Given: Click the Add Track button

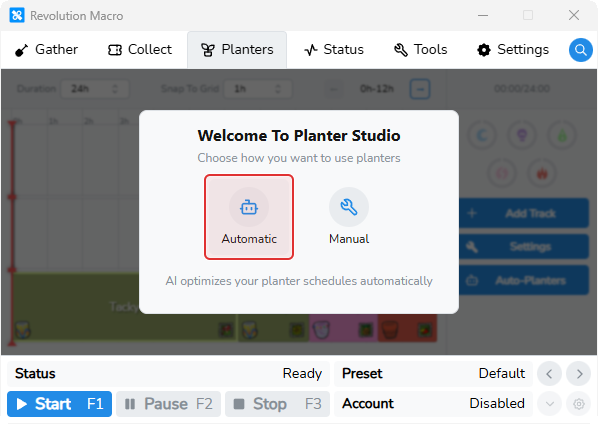Looking at the screenshot, I should tap(524, 213).
